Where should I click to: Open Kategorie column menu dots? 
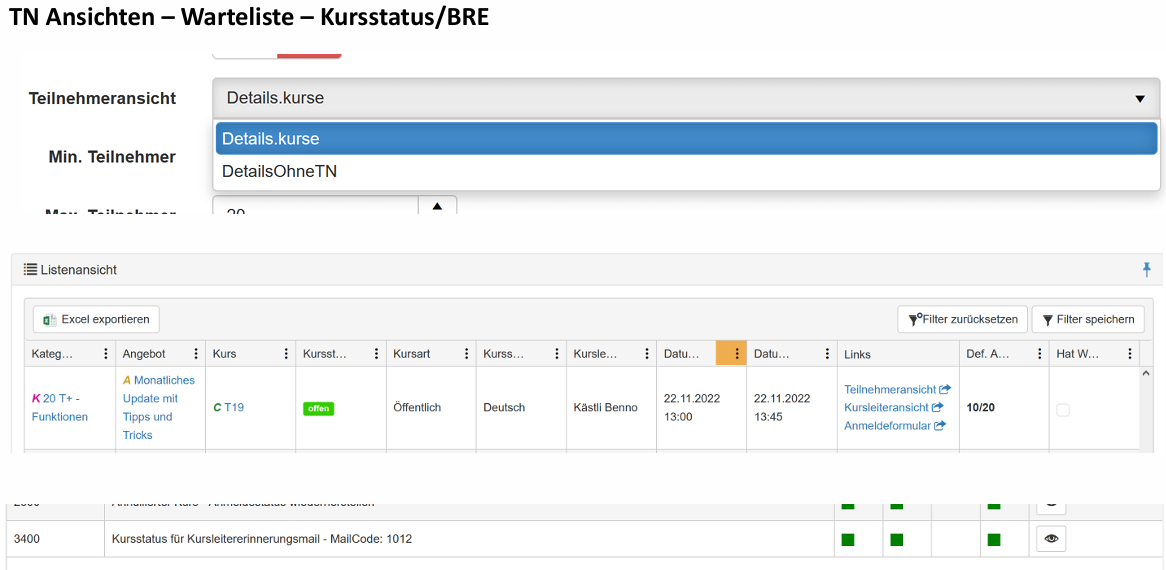(106, 354)
